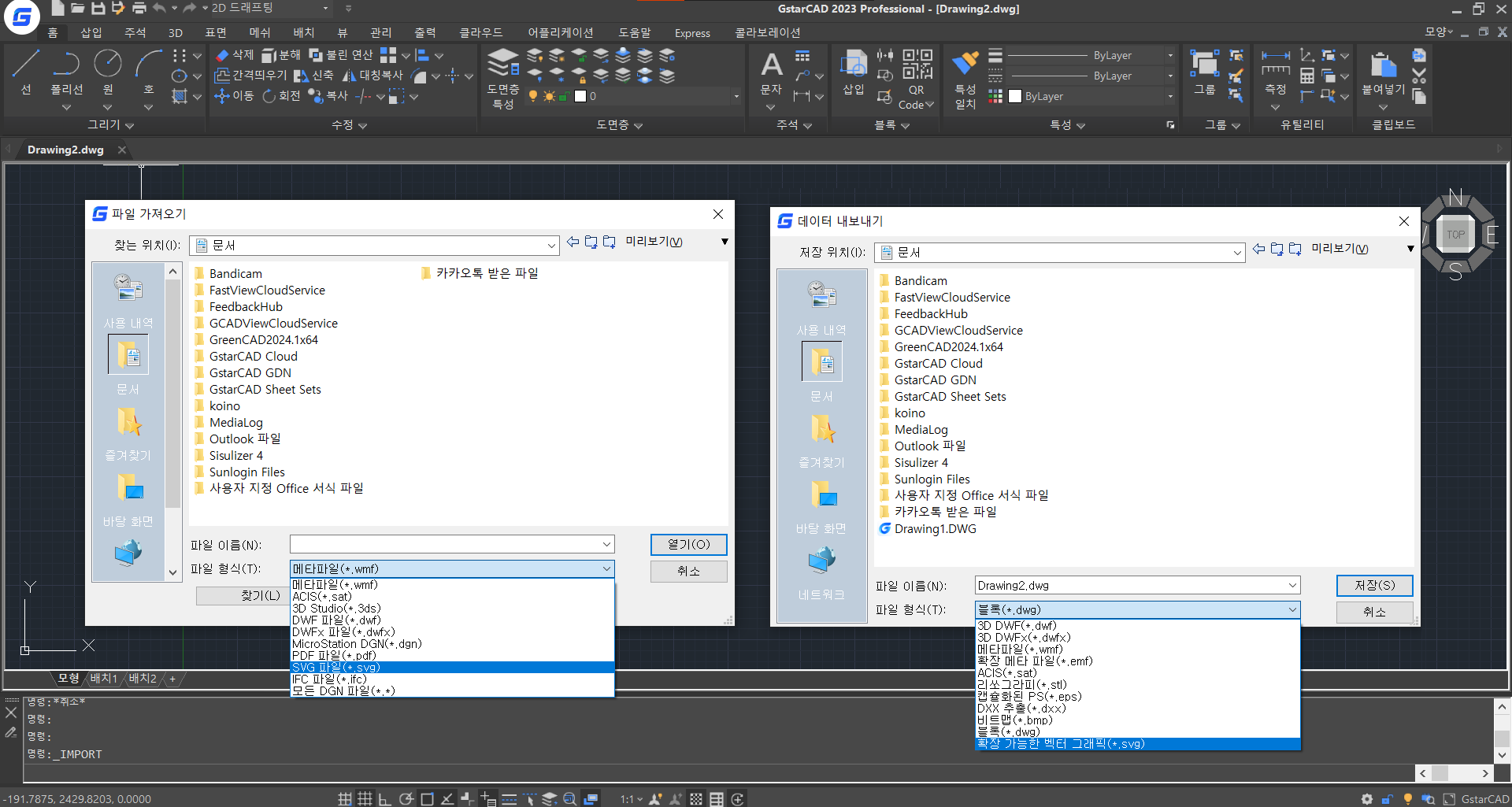
Task: Click the Match Properties (특성 일치) brush
Action: click(965, 79)
